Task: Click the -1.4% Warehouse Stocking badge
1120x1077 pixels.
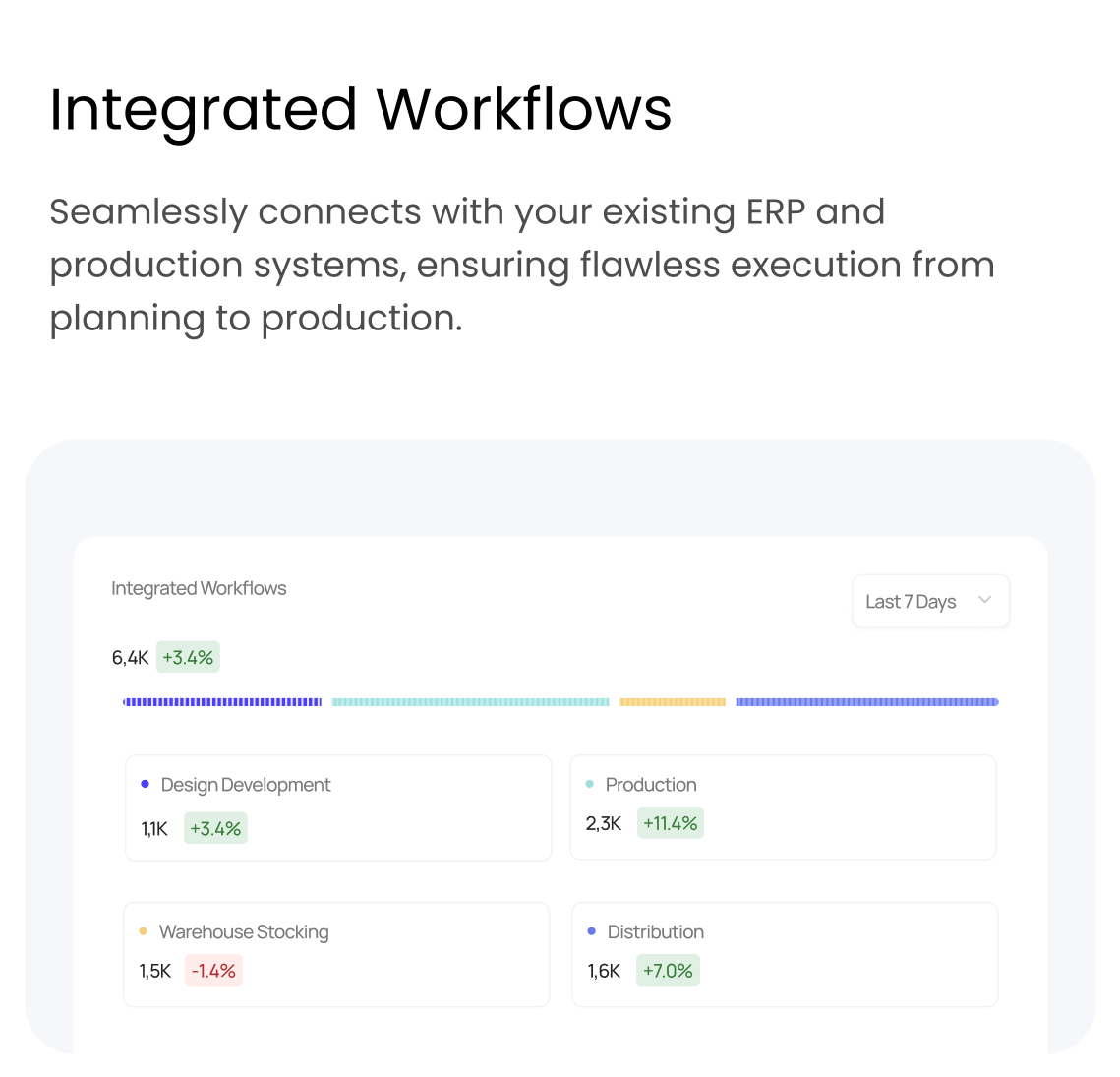Action: (213, 971)
